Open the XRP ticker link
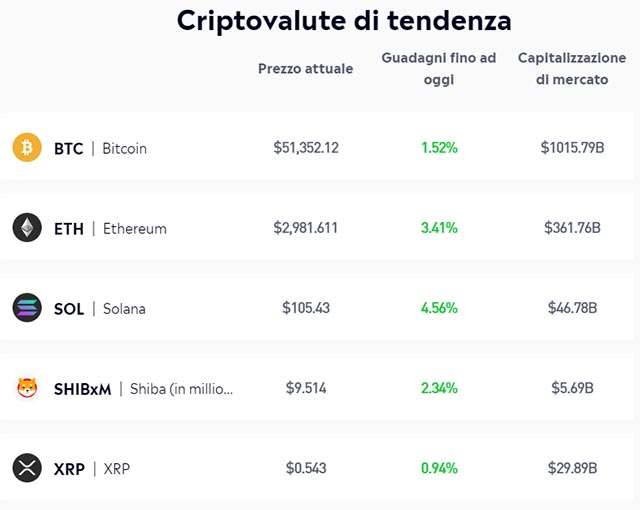640x510 pixels. pyautogui.click(x=69, y=468)
